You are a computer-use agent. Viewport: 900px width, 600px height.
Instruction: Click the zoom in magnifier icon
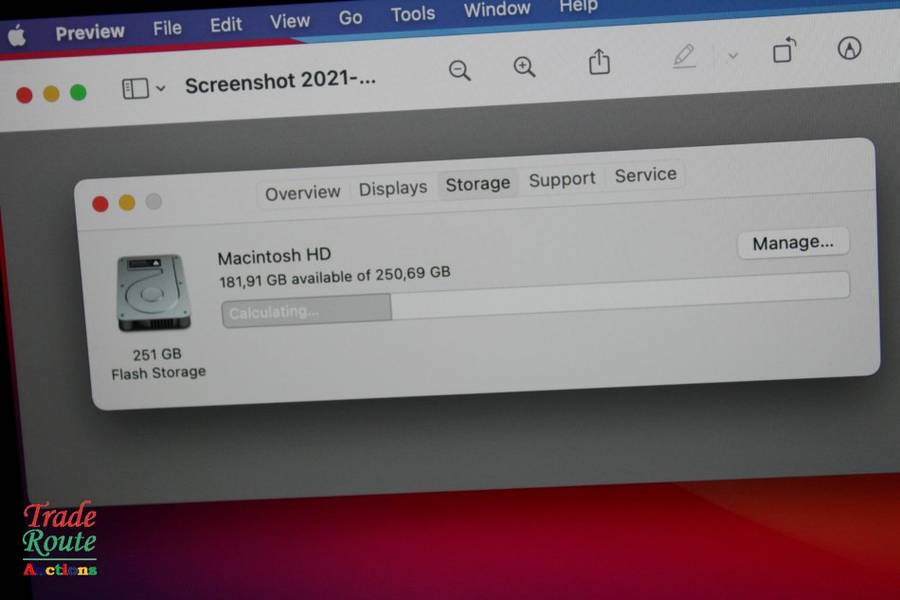click(x=524, y=67)
